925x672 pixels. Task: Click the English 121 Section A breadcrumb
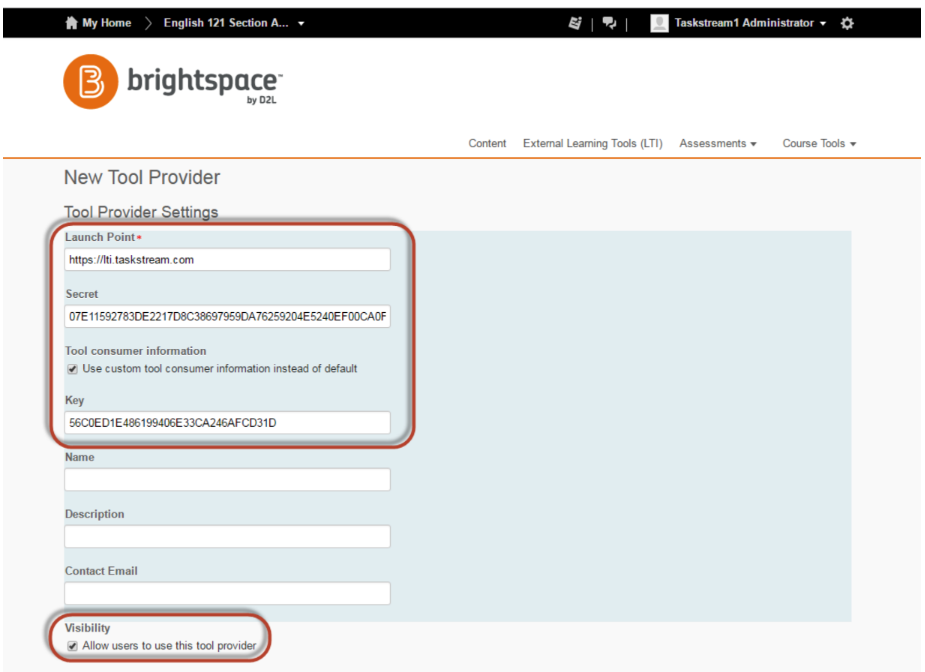[x=226, y=23]
